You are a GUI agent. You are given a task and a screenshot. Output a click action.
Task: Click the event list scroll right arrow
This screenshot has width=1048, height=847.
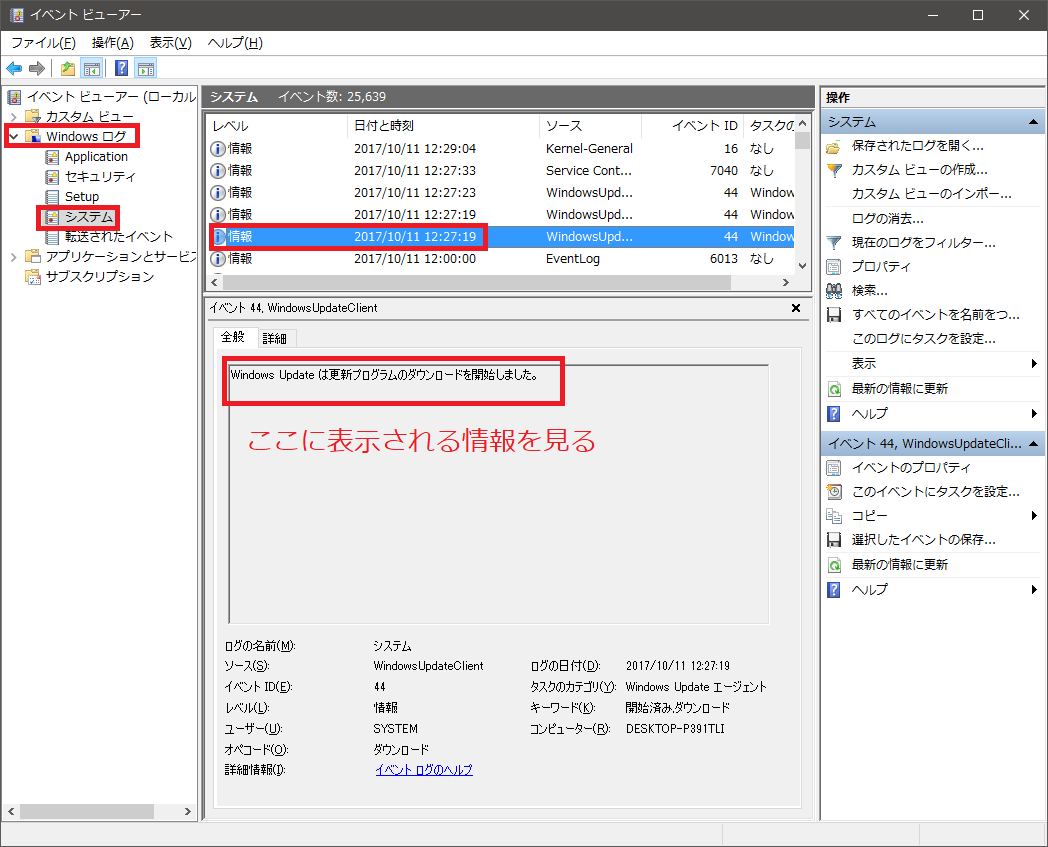tap(786, 283)
